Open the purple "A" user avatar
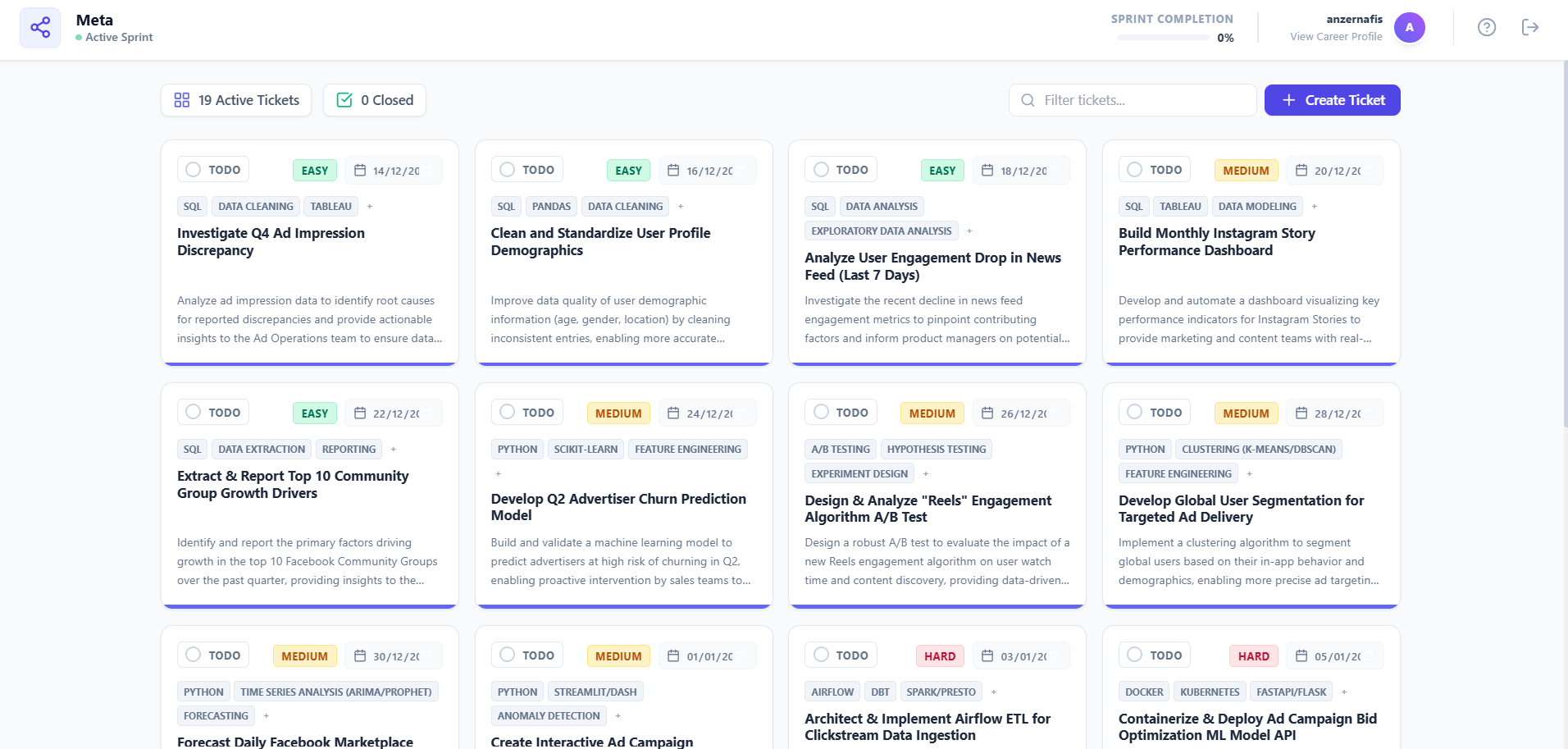1568x749 pixels. 1410,28
